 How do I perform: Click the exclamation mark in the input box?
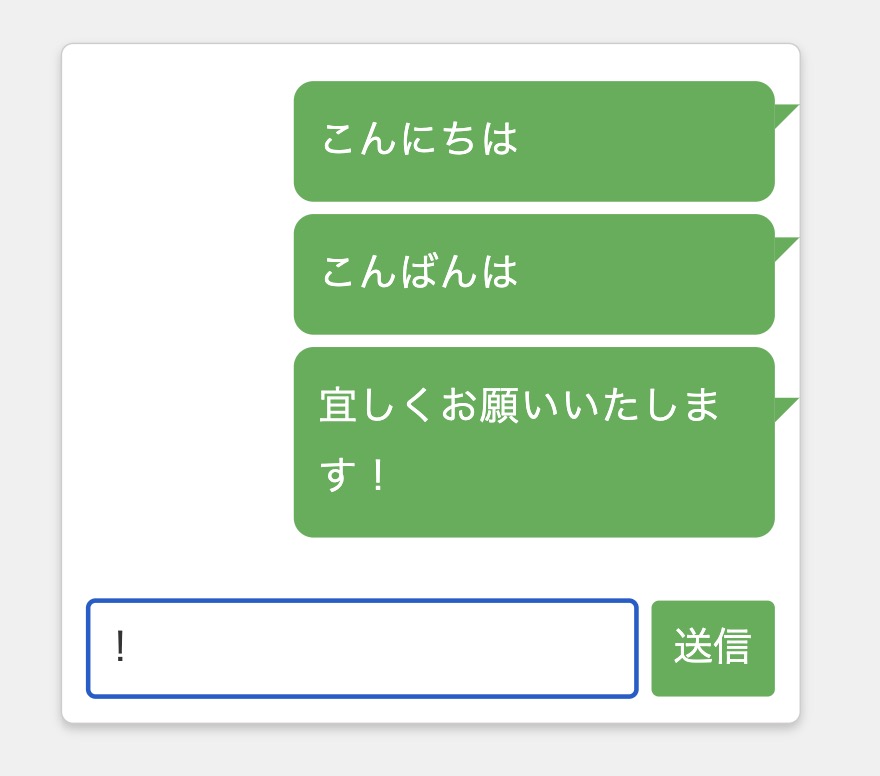pyautogui.click(x=120, y=647)
